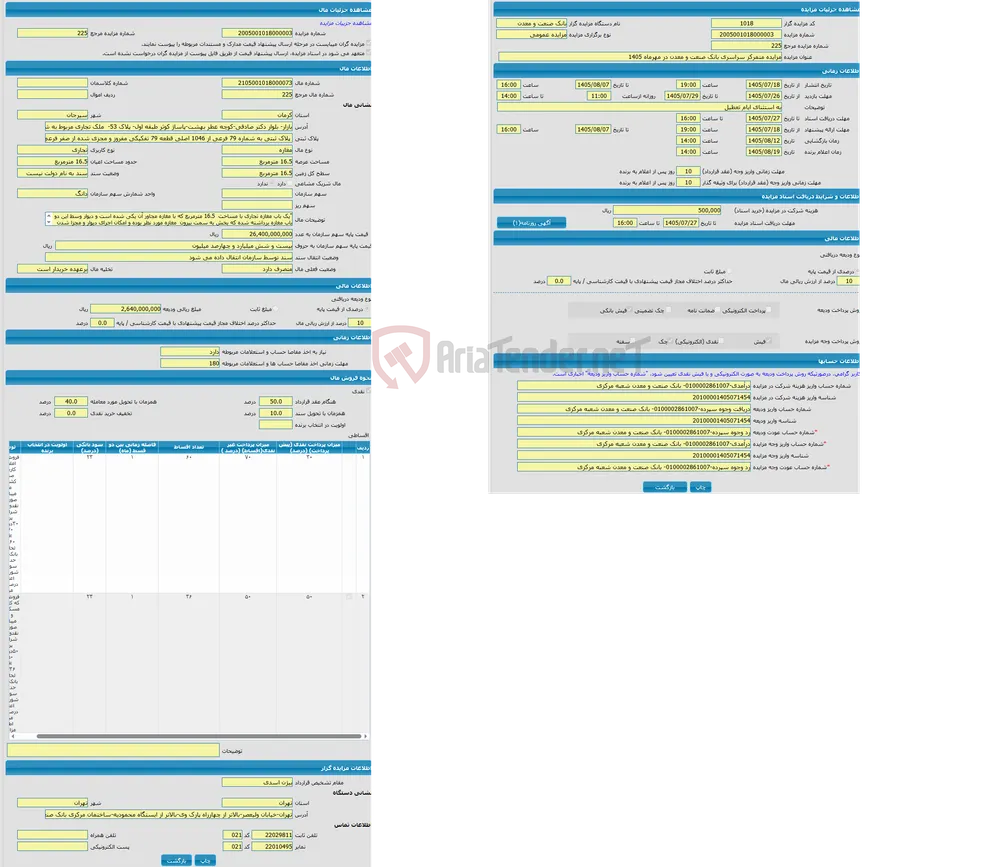
Task: Click the auction code field showing 1018
Action: pos(746,23)
